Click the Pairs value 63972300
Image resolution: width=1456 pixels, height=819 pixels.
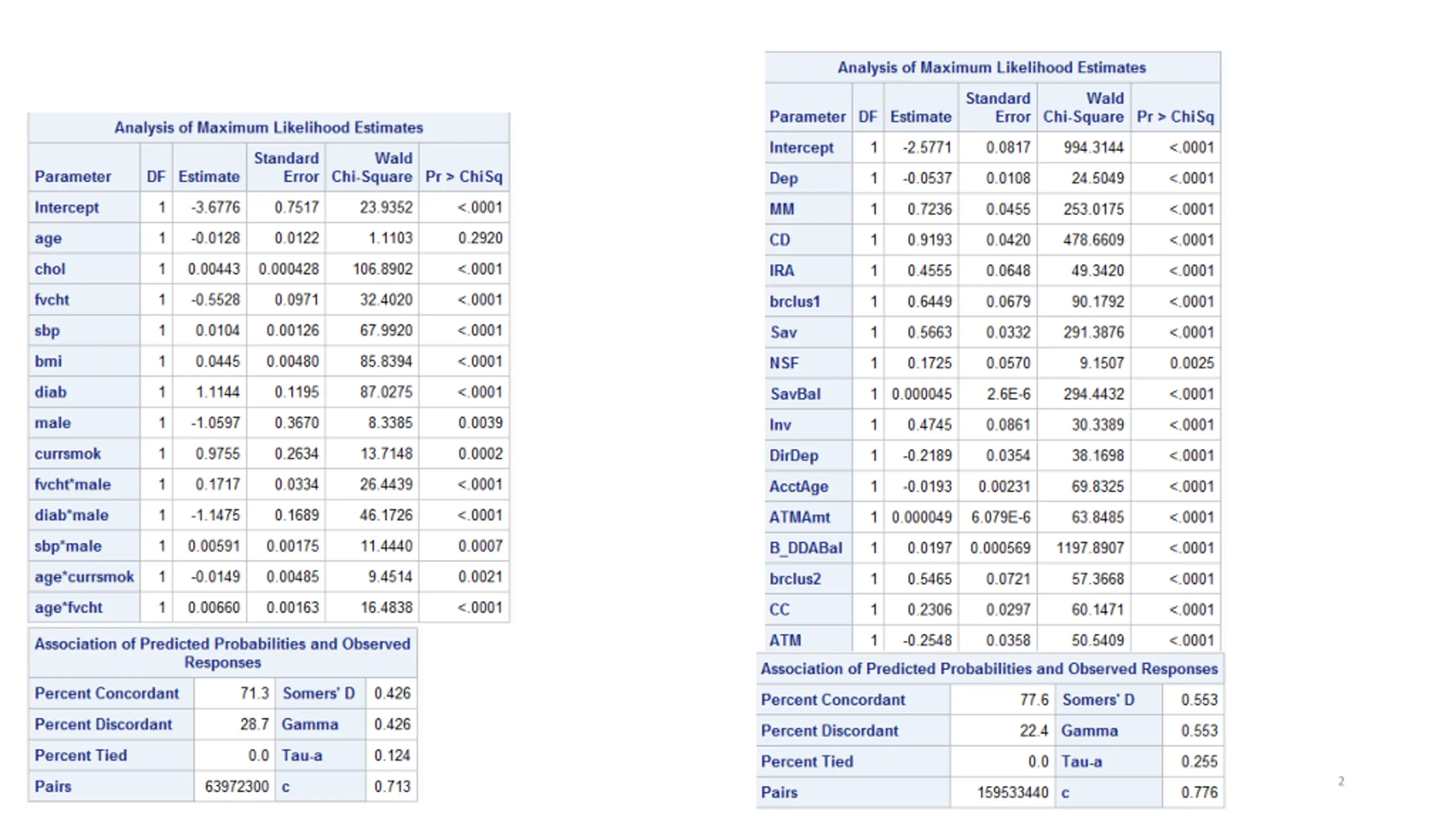click(x=237, y=787)
